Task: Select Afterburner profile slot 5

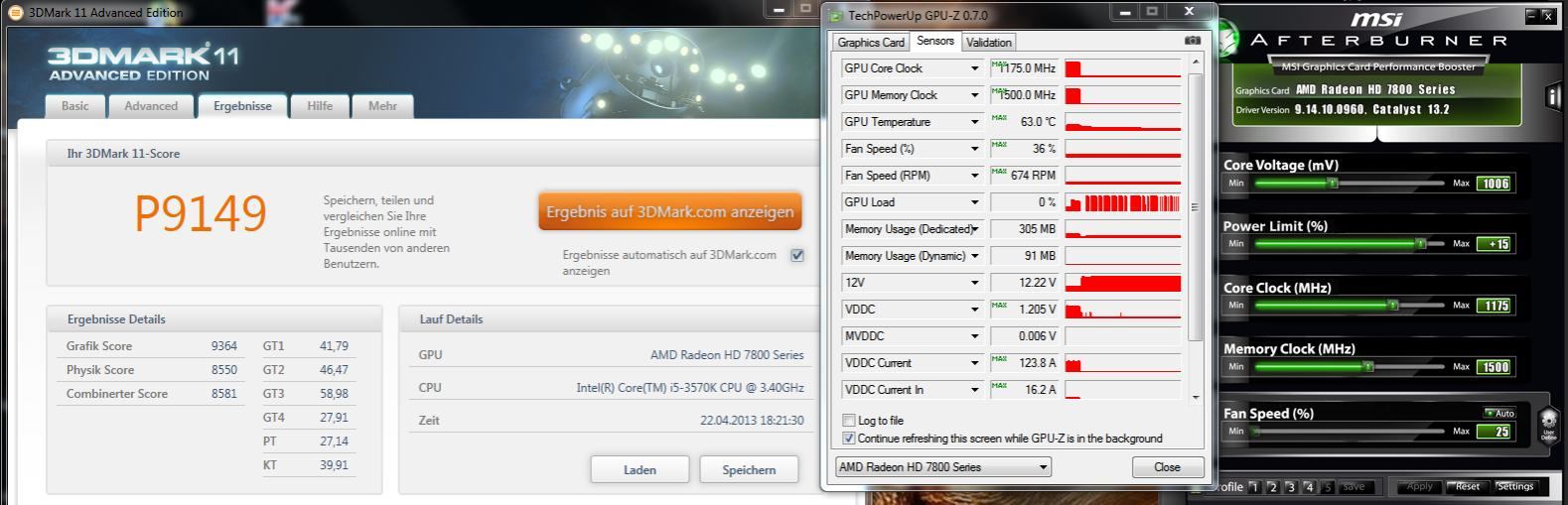Action: (1327, 487)
